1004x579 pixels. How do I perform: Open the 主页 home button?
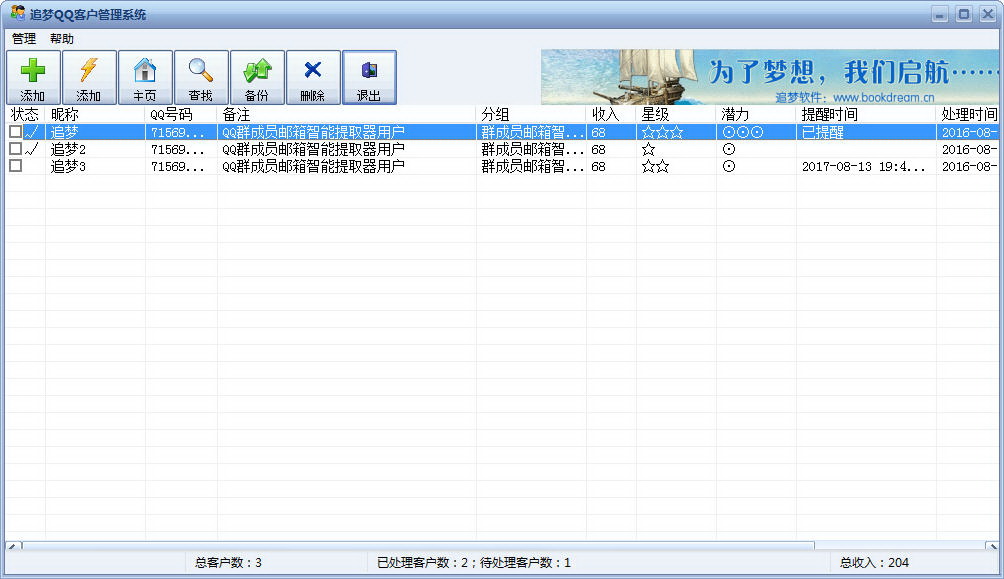tap(145, 77)
